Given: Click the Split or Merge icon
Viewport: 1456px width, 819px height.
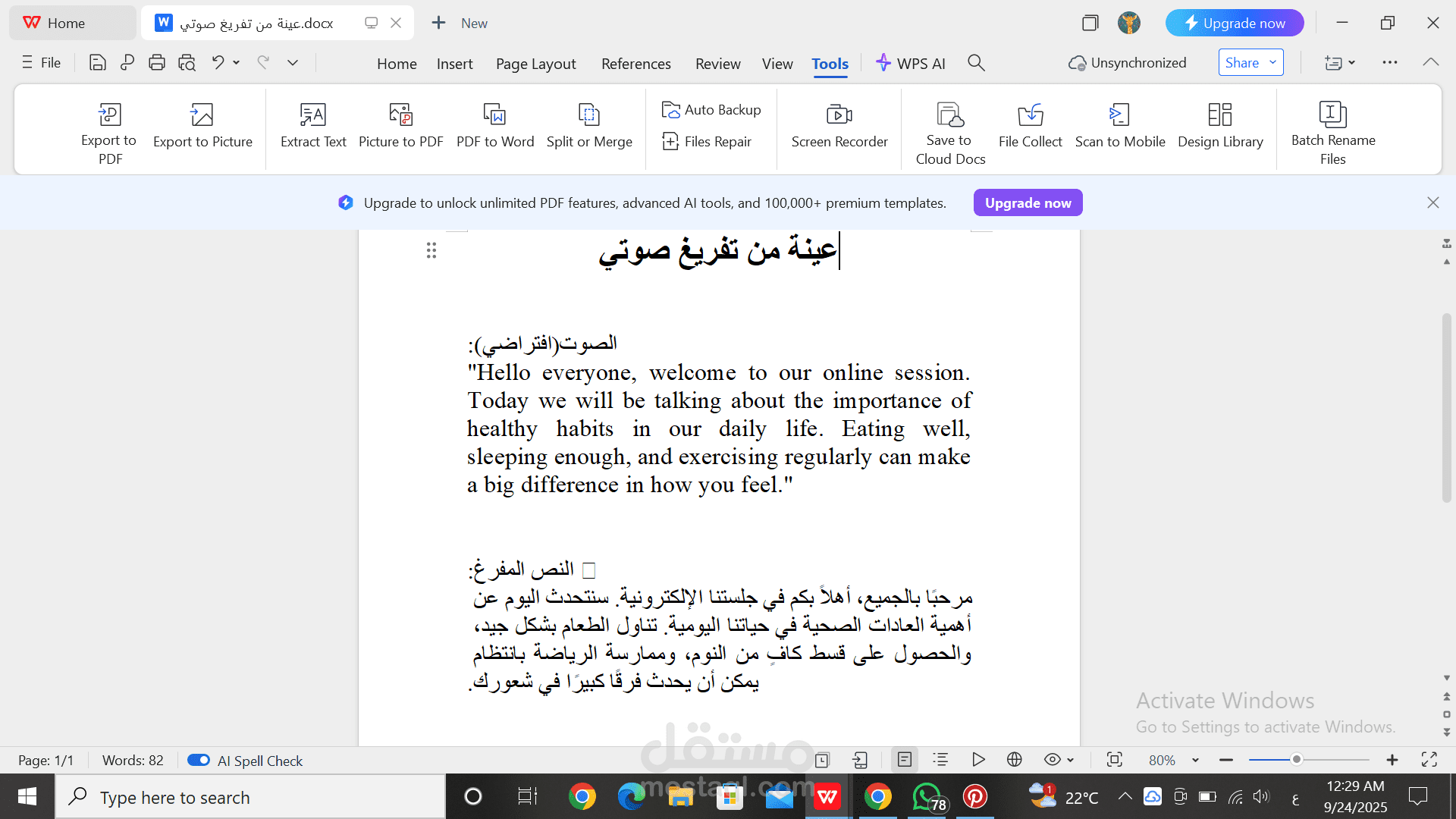Looking at the screenshot, I should coord(588,115).
